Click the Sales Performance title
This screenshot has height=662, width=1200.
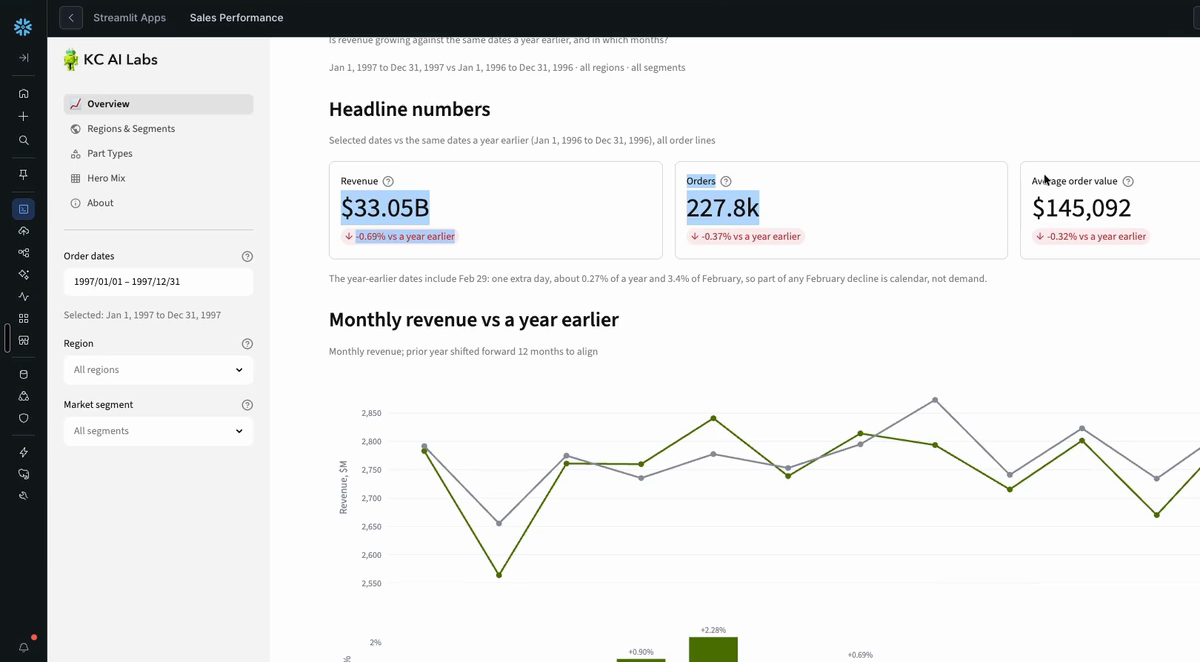click(x=236, y=18)
